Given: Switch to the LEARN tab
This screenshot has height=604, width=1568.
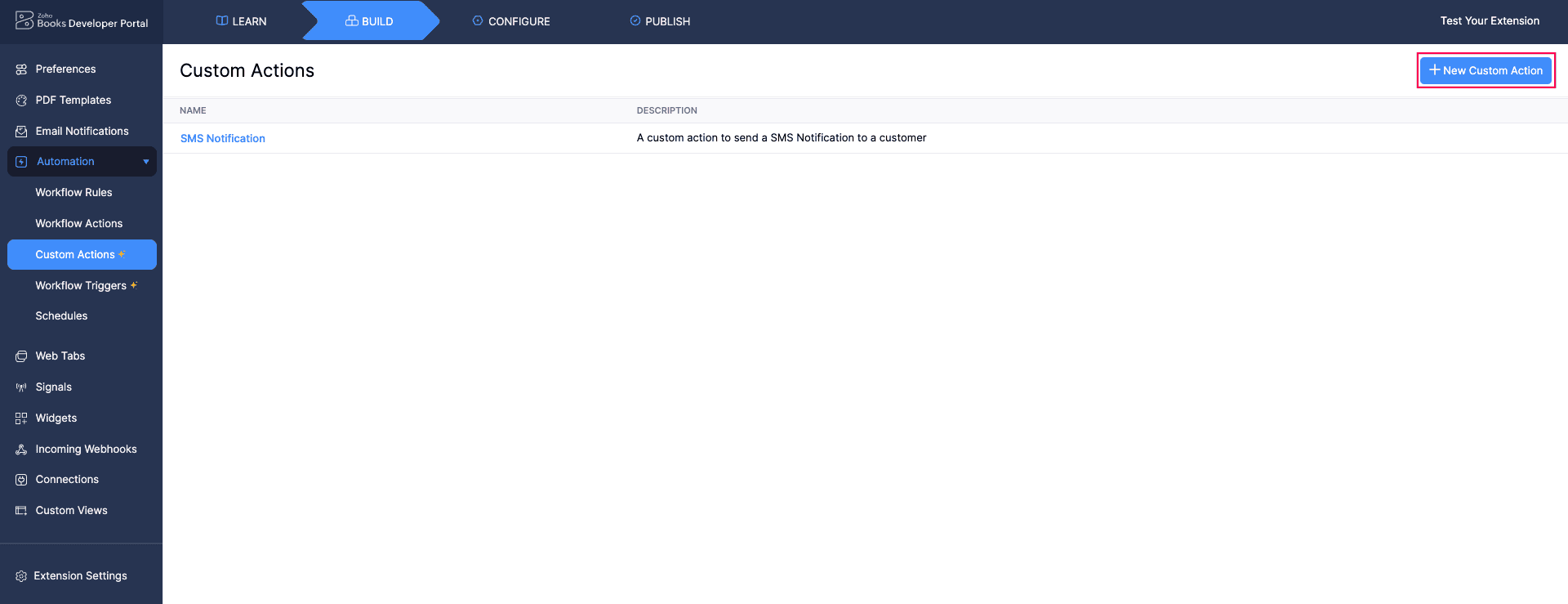Looking at the screenshot, I should coord(241,21).
